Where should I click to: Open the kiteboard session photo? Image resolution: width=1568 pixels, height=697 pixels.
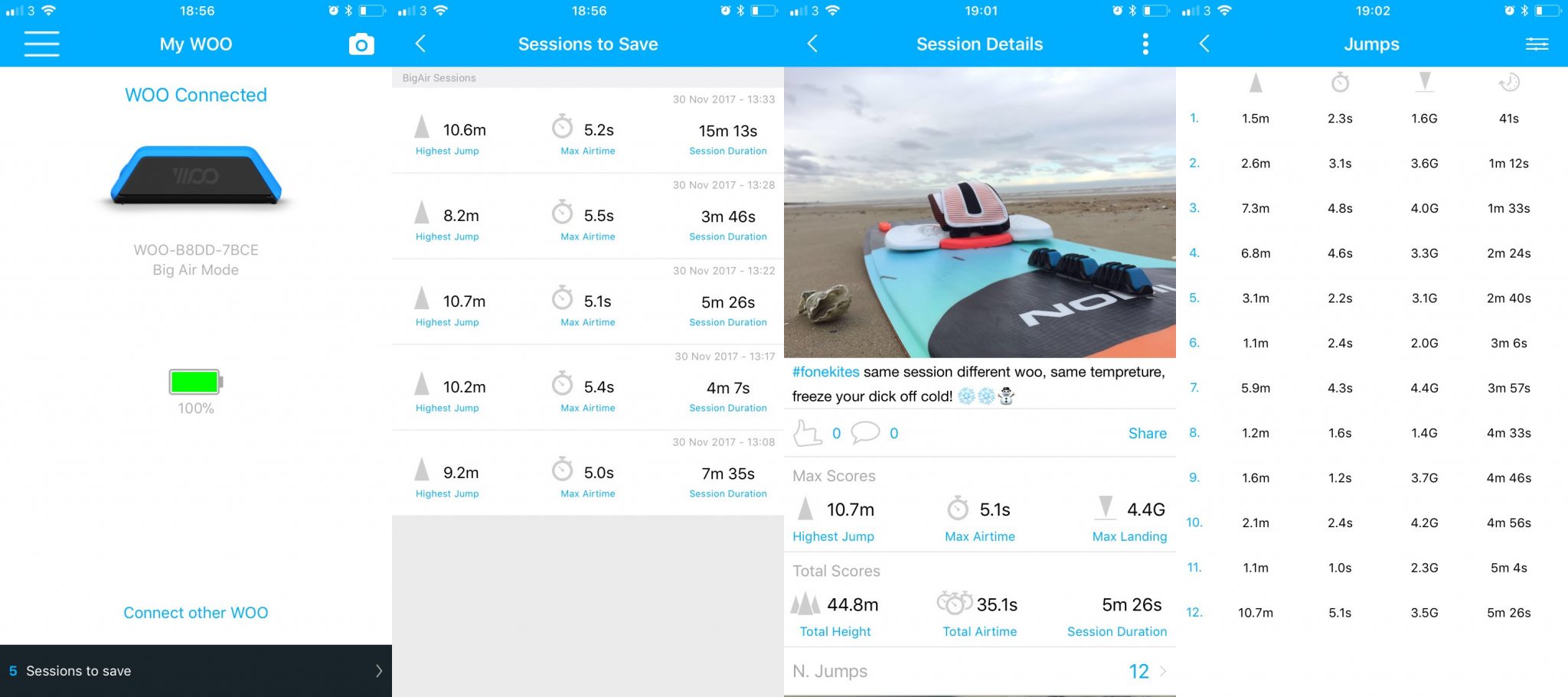coord(980,212)
